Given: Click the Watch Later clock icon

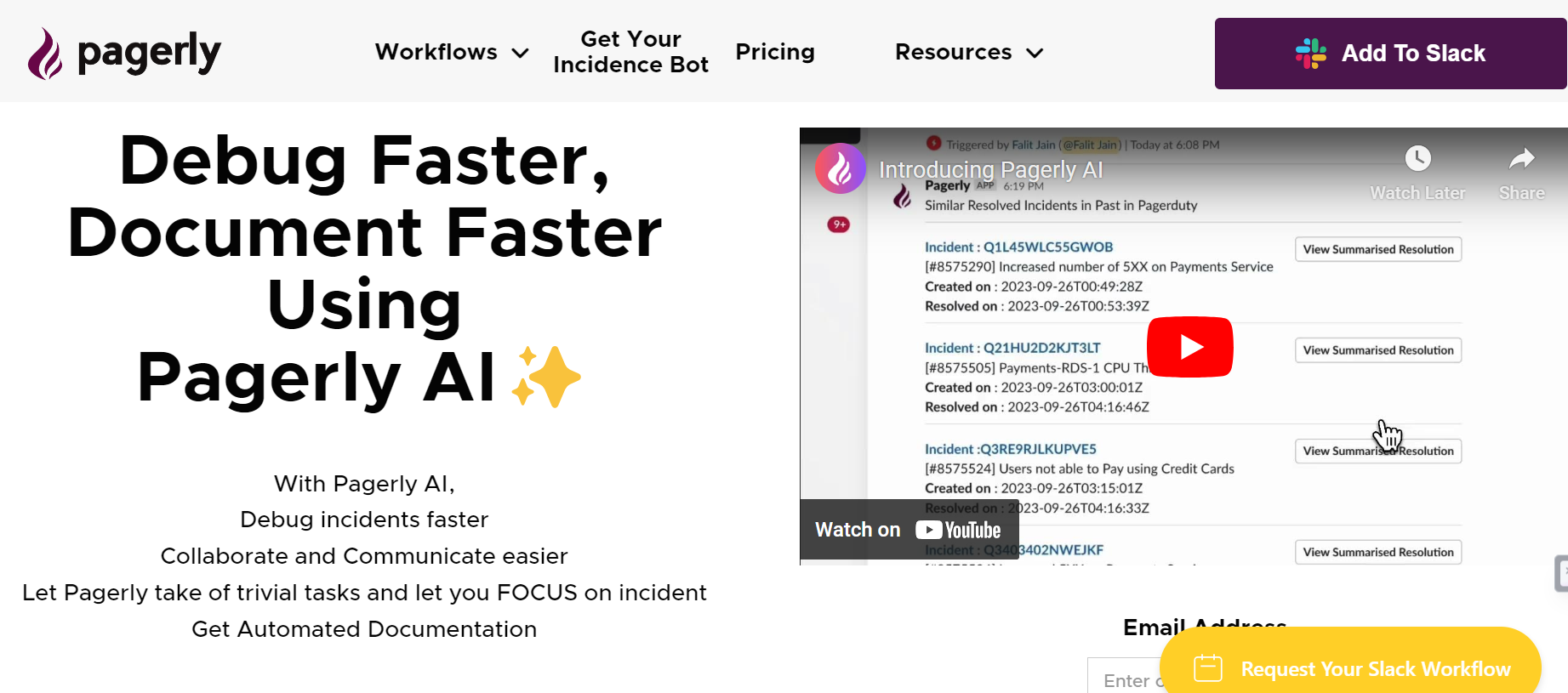Looking at the screenshot, I should (1417, 158).
